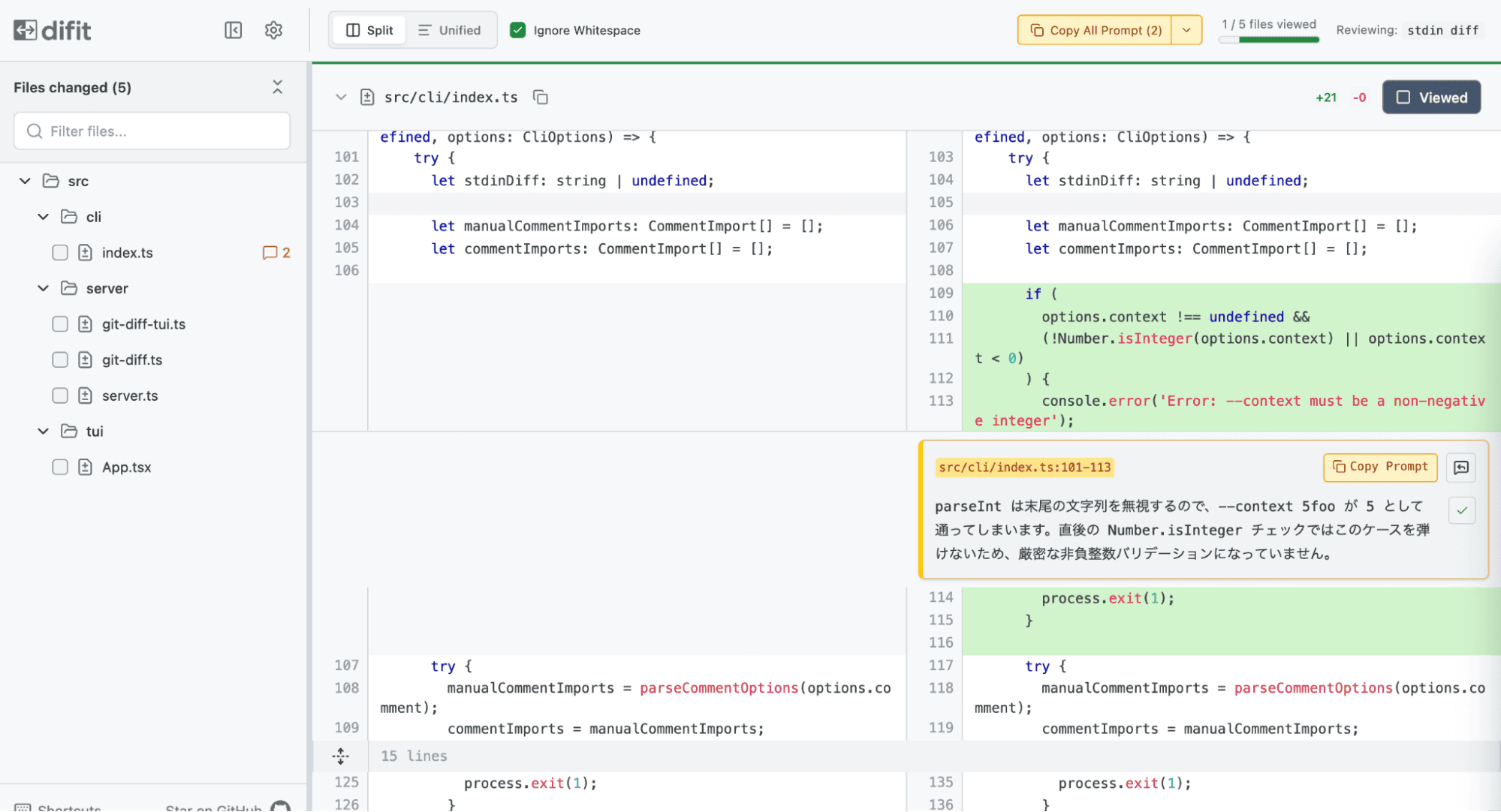
Task: Click Copy All Prompt (2) button
Action: click(x=1095, y=30)
